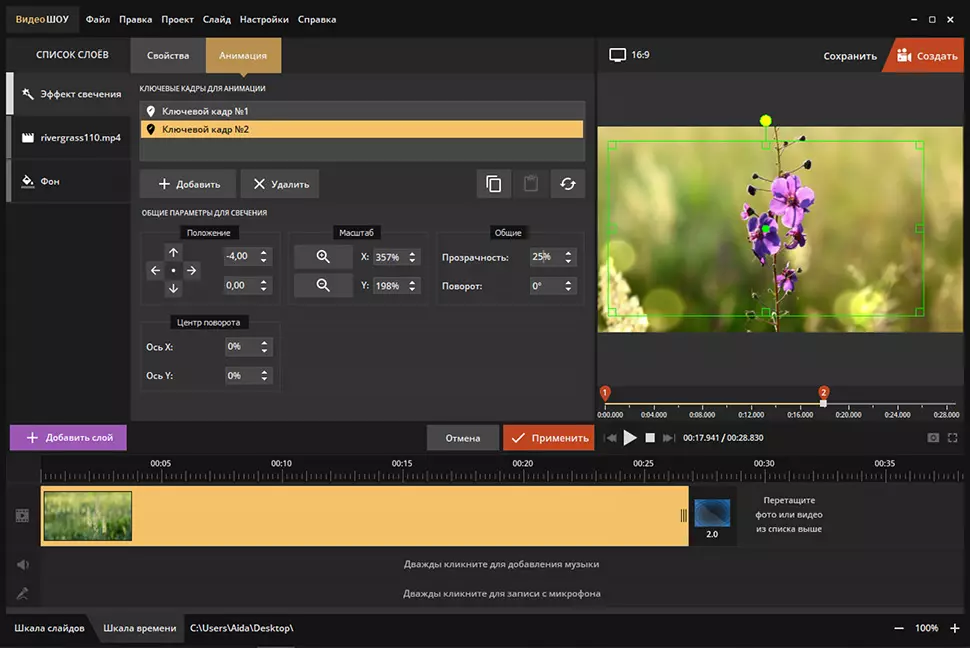Select the Фон layer

click(70, 181)
